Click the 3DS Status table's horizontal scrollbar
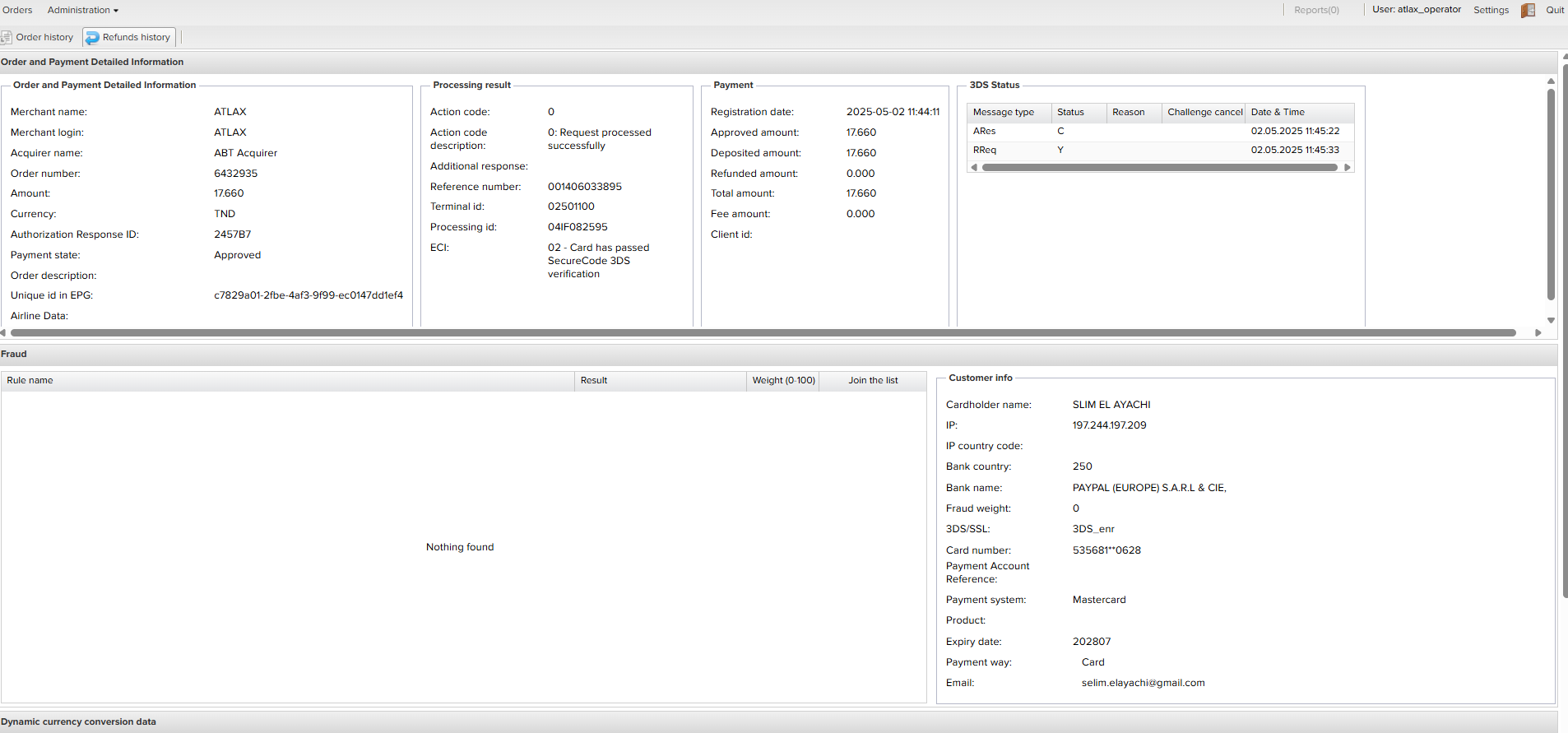The image size is (1568, 733). [x=1159, y=167]
